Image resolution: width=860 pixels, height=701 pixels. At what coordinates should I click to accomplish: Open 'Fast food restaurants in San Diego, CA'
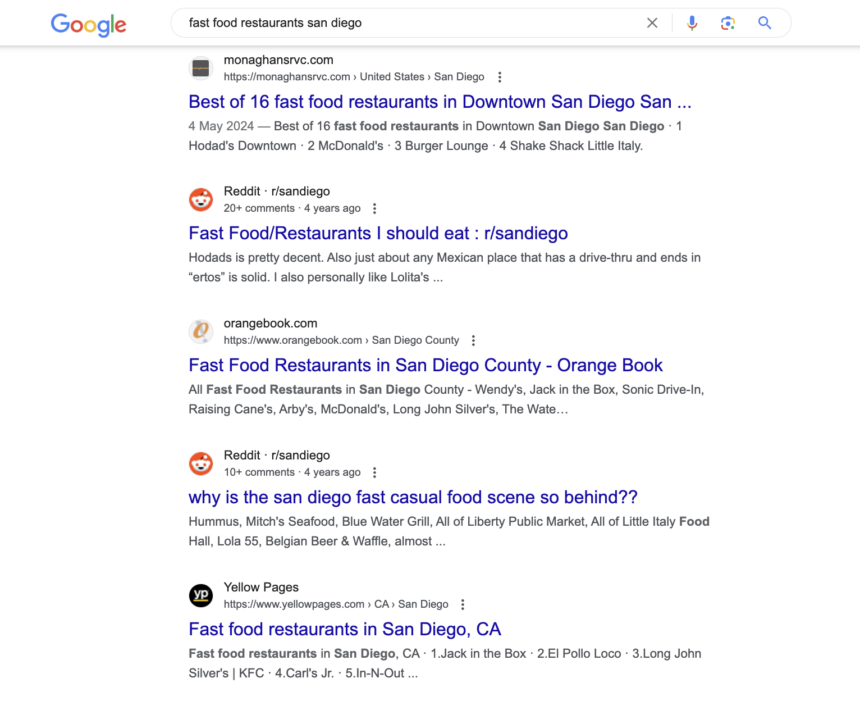(344, 629)
